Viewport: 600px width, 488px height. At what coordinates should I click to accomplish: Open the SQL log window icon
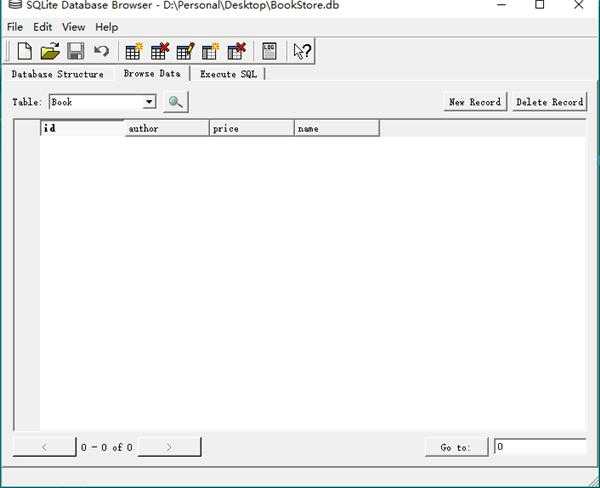(x=269, y=51)
